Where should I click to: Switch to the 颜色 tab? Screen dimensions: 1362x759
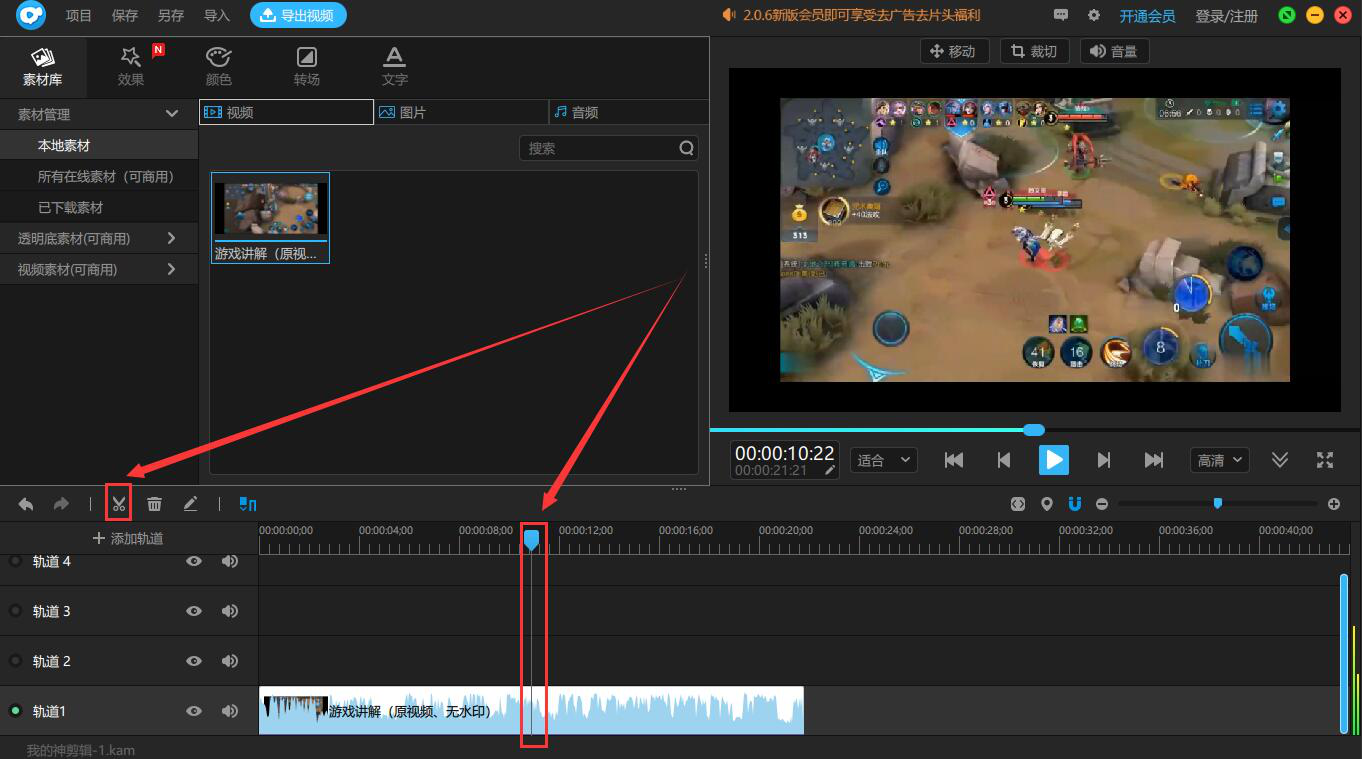(x=219, y=65)
